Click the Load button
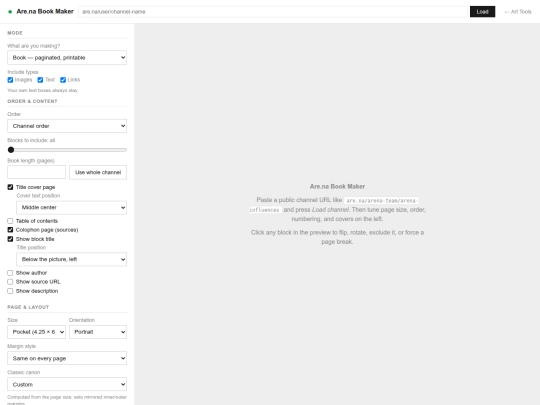This screenshot has height=405, width=540. coord(482,12)
